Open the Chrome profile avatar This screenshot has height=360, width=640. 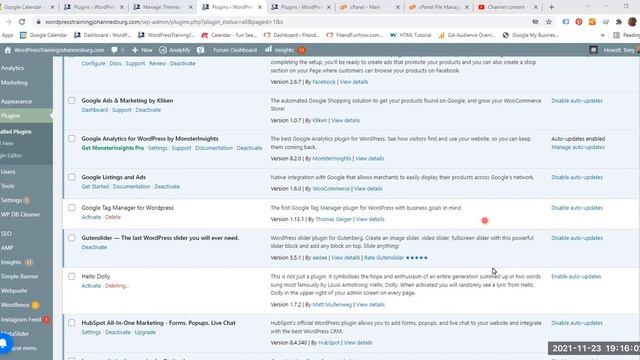tap(632, 22)
